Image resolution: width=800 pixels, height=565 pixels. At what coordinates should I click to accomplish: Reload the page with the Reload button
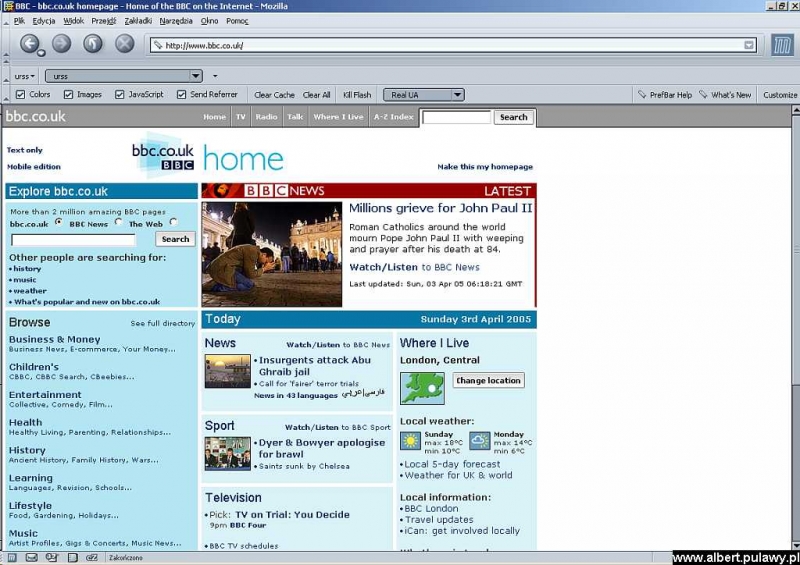92,43
